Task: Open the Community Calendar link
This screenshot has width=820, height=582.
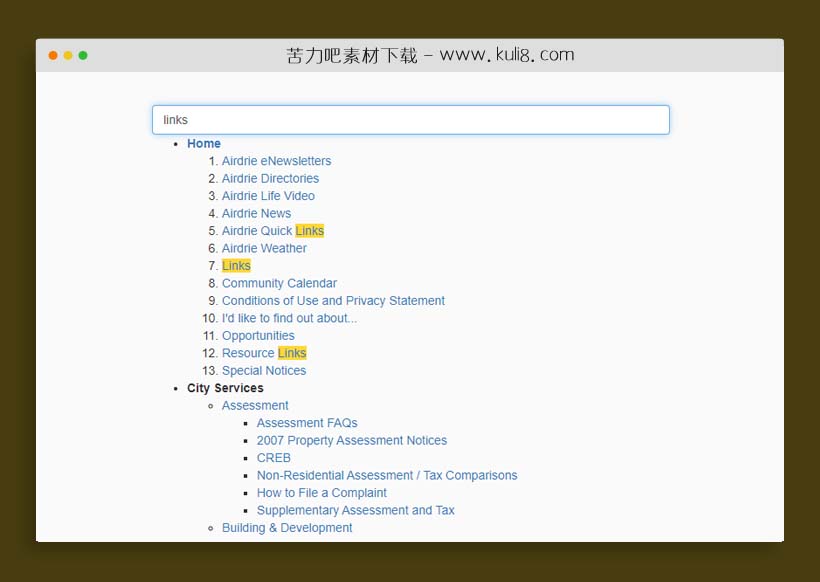Action: (279, 284)
